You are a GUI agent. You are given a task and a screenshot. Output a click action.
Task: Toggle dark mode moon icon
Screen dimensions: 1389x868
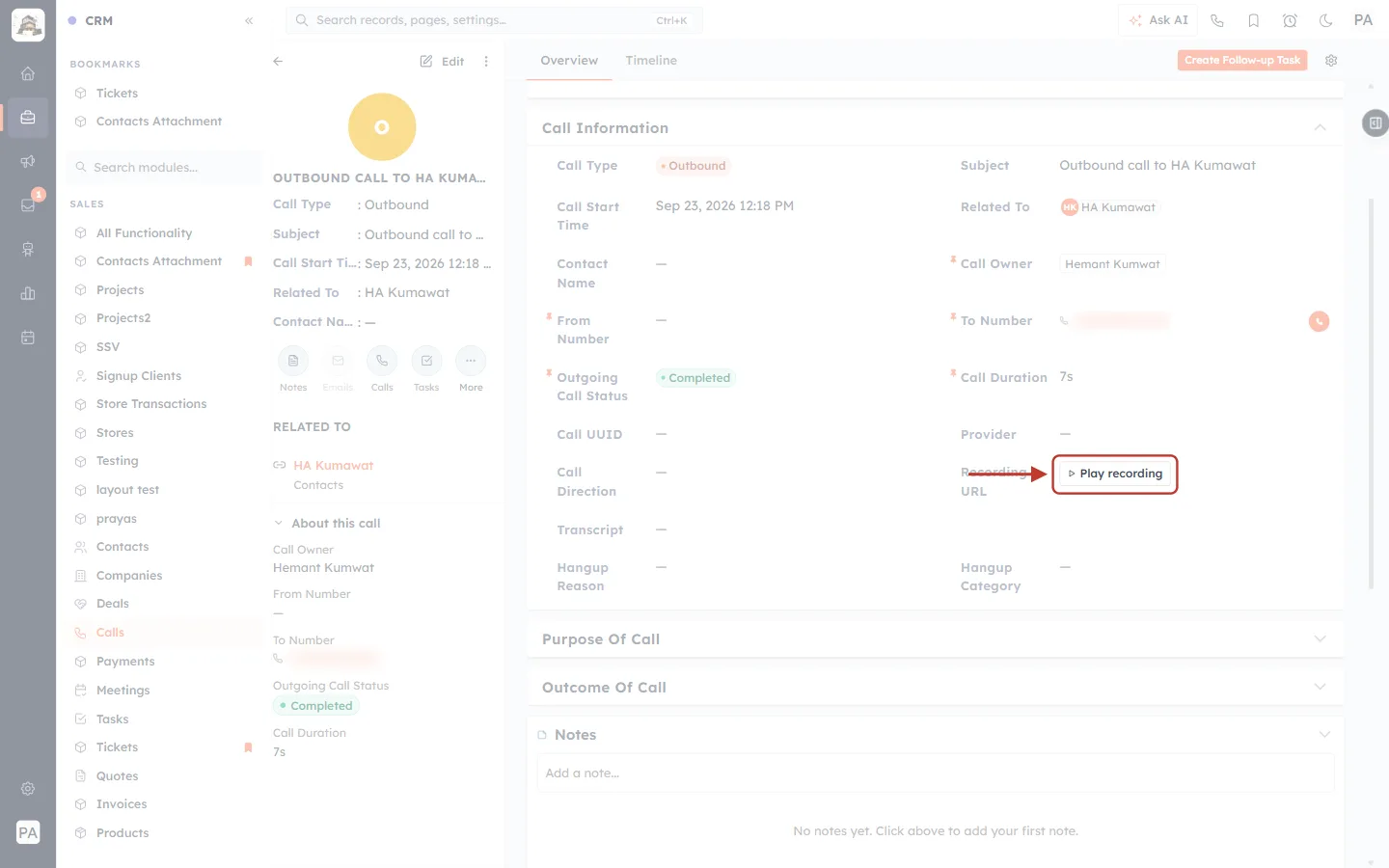tap(1325, 20)
